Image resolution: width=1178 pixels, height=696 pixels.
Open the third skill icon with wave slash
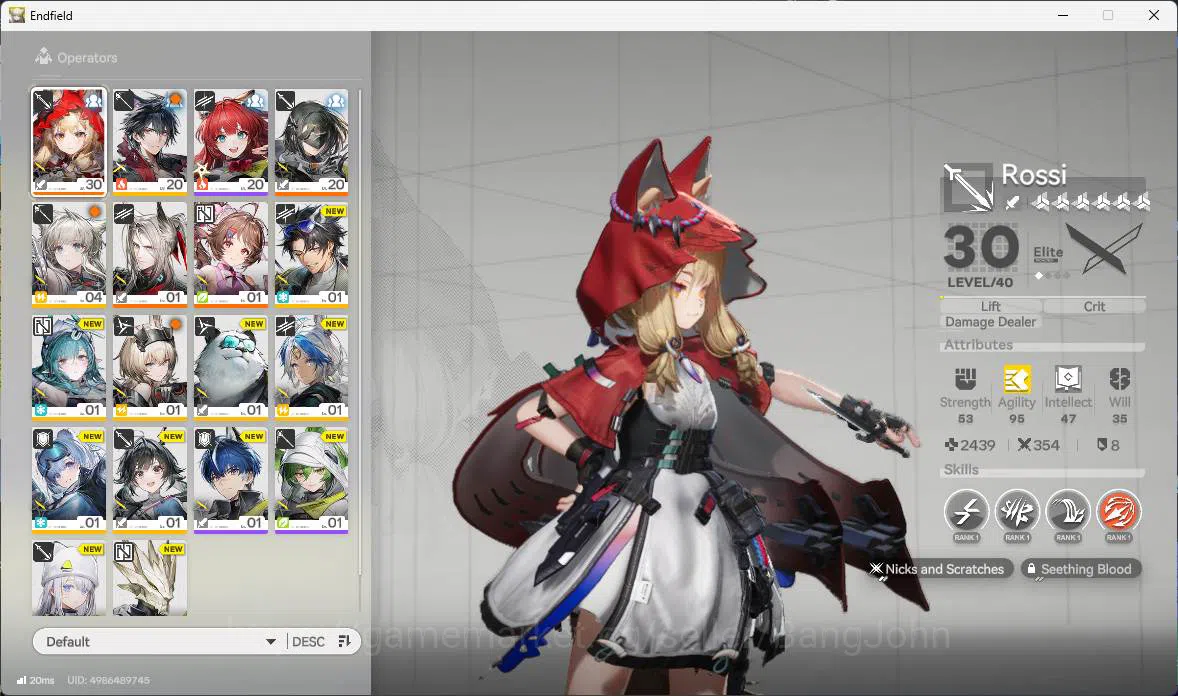(1068, 513)
